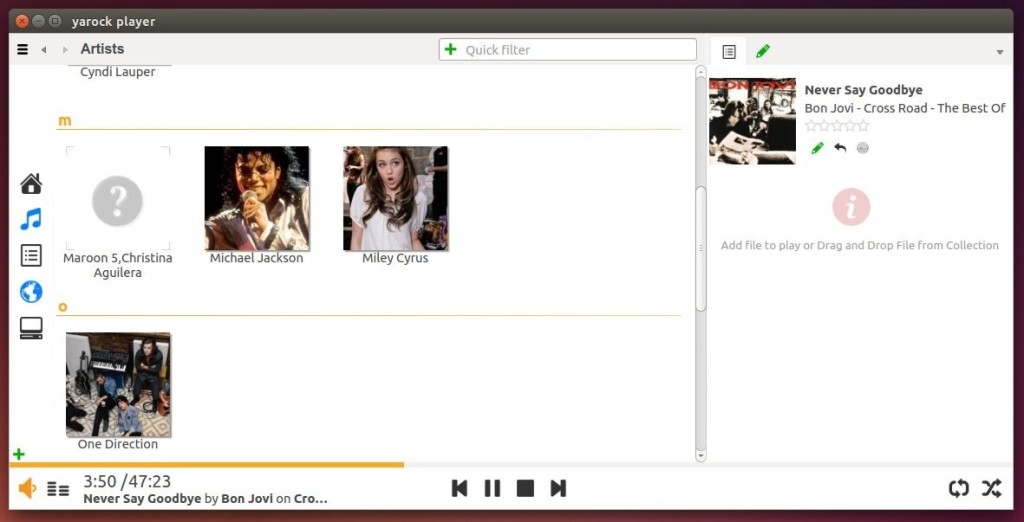Go forward with the right arrow
Screen dimensions: 1024x522
click(65, 50)
